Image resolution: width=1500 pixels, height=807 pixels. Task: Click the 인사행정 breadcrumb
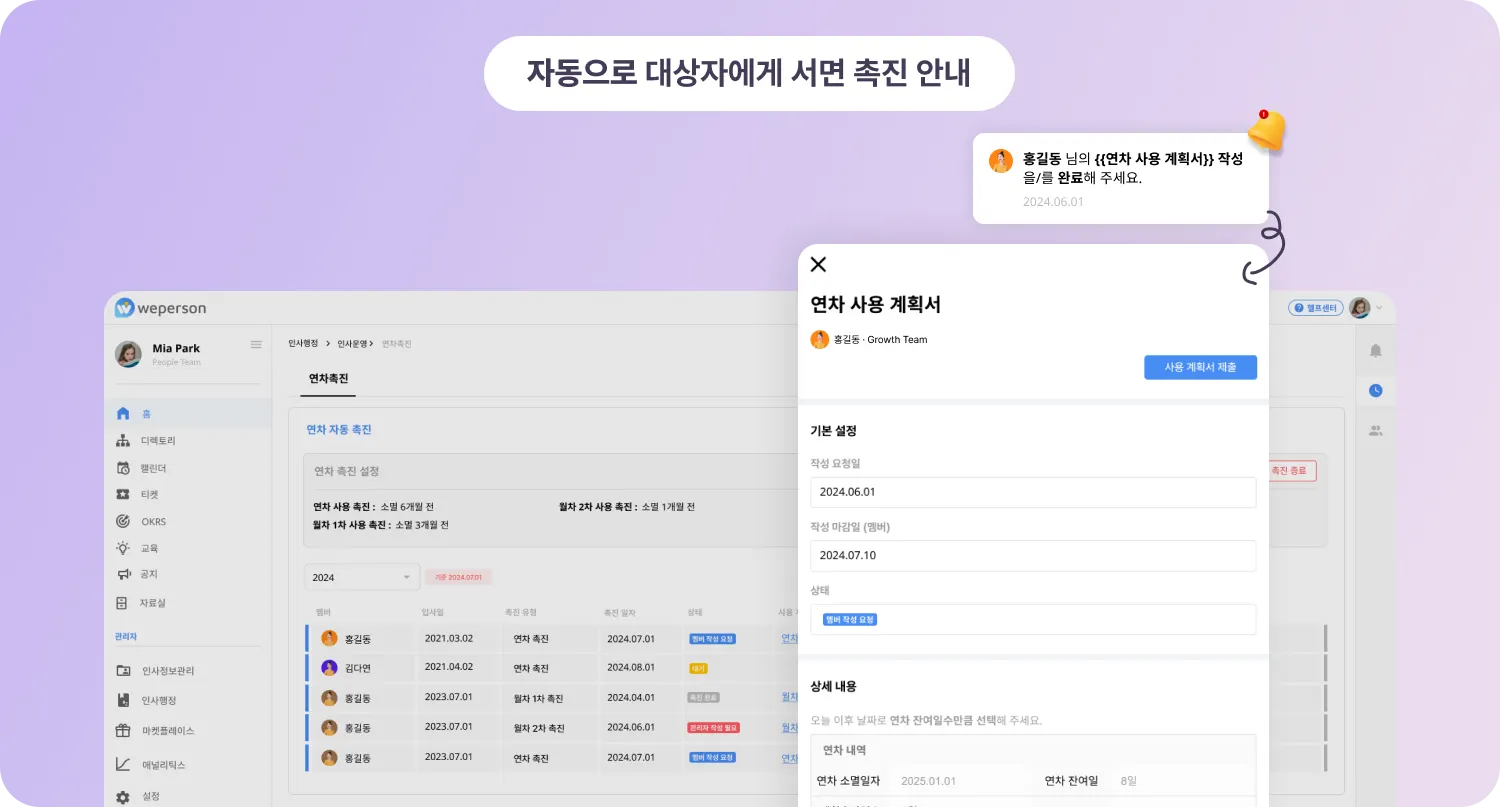[303, 343]
